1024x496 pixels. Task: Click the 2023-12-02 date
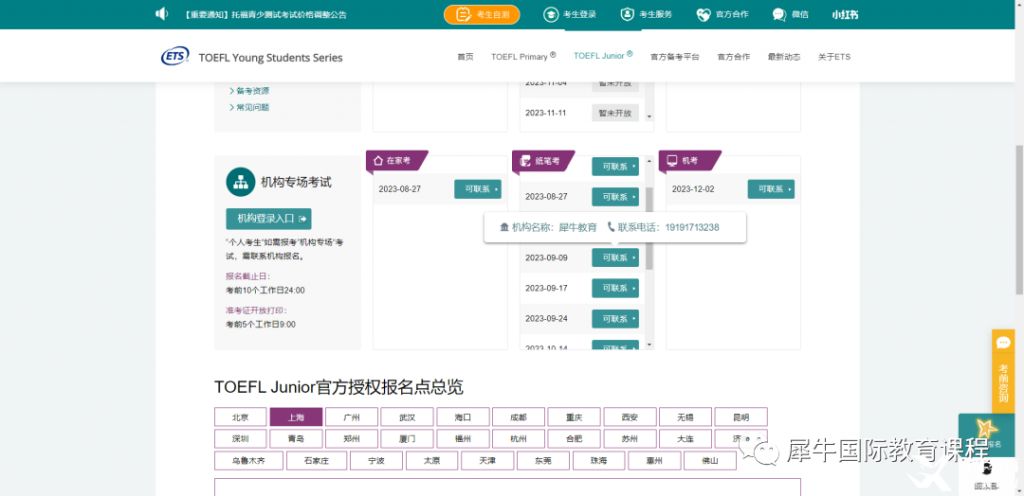coord(693,189)
